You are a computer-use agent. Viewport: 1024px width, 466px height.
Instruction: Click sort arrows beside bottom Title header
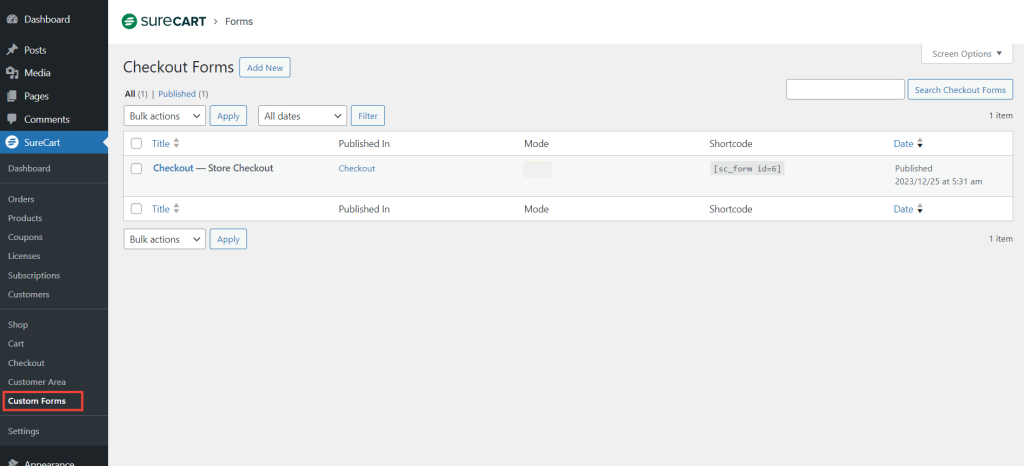176,209
